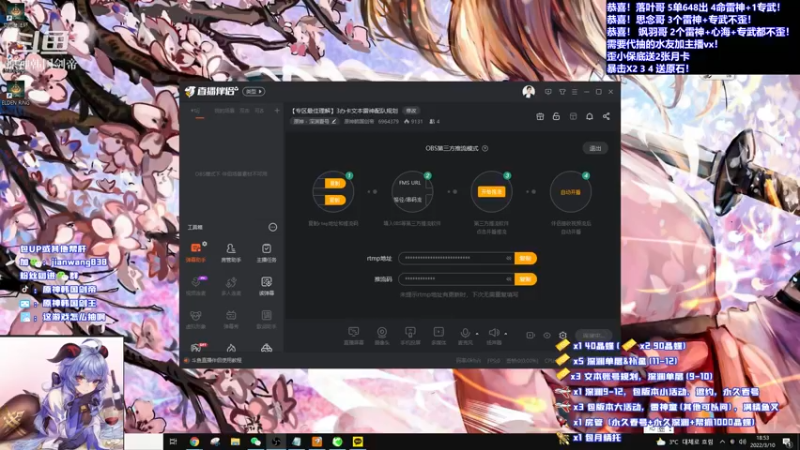Click the room ID 6964379 text
Screen dimensions: 800x450
click(388, 122)
